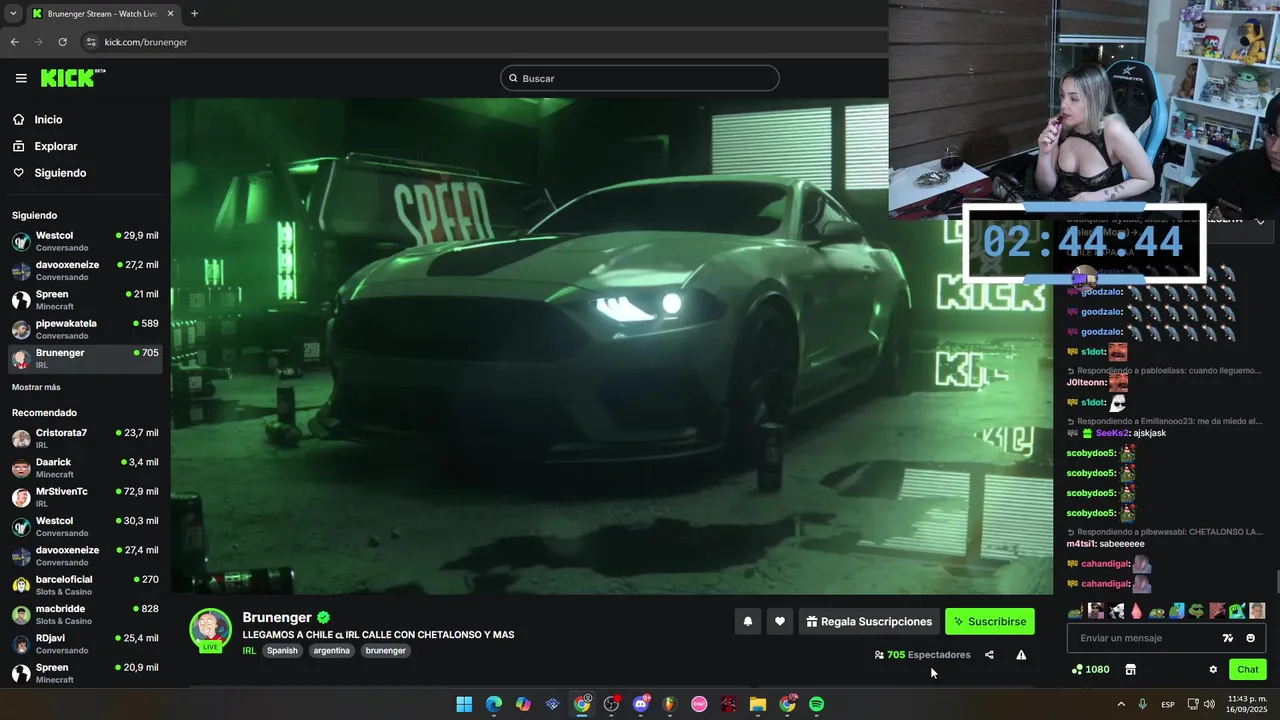Open Inicio in the sidebar
The height and width of the screenshot is (720, 1280).
[48, 120]
